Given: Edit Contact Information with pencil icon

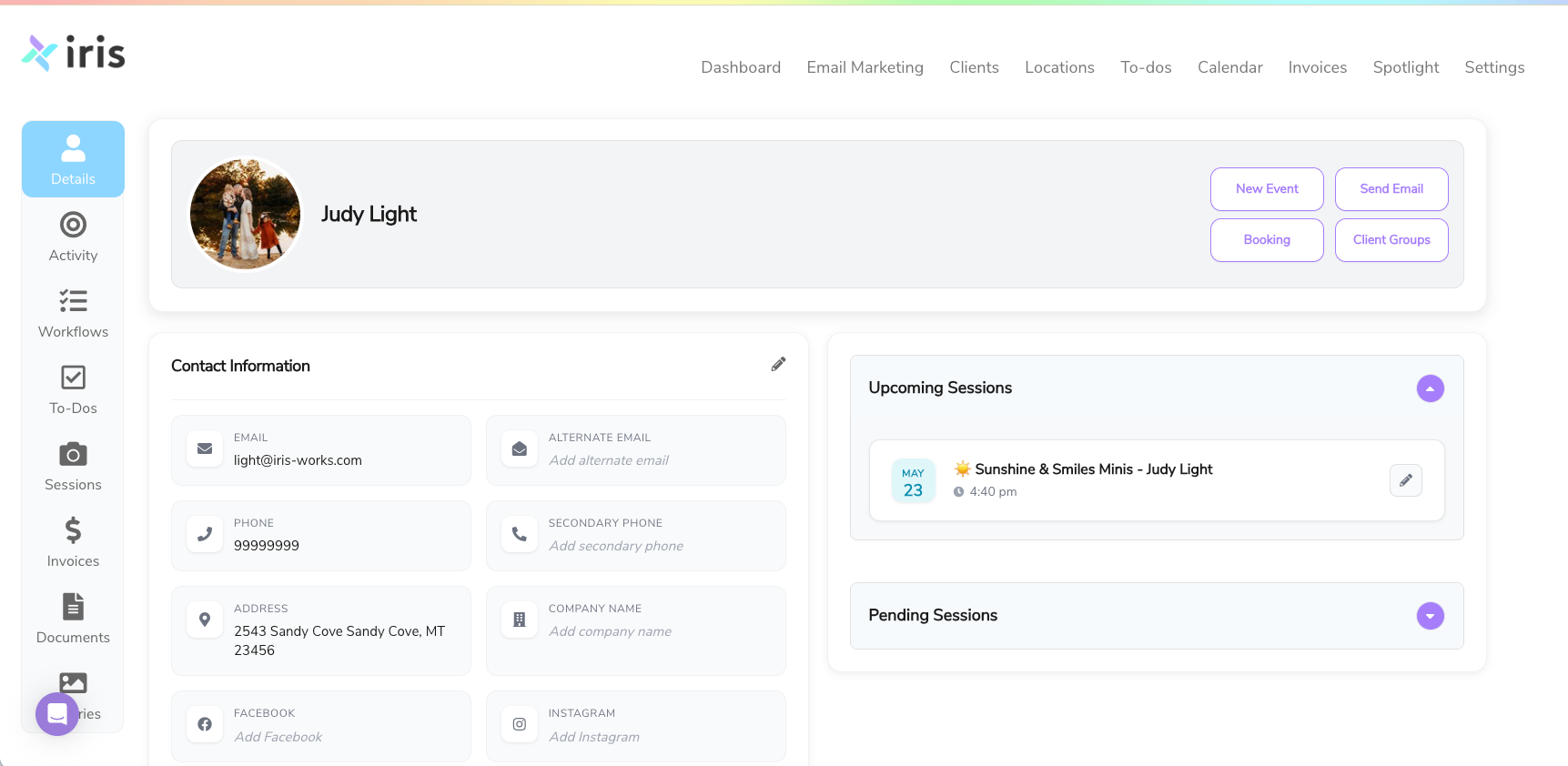Looking at the screenshot, I should pyautogui.click(x=778, y=365).
